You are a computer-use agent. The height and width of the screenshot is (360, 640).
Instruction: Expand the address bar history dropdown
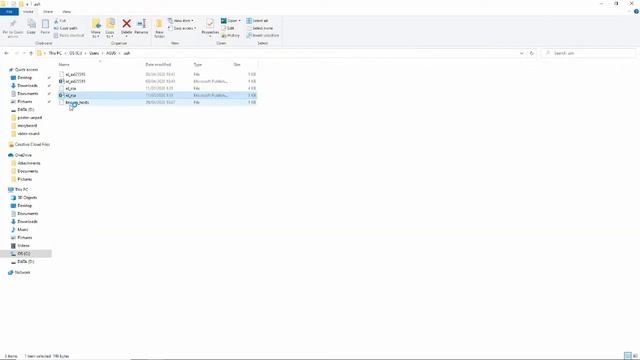[522, 53]
